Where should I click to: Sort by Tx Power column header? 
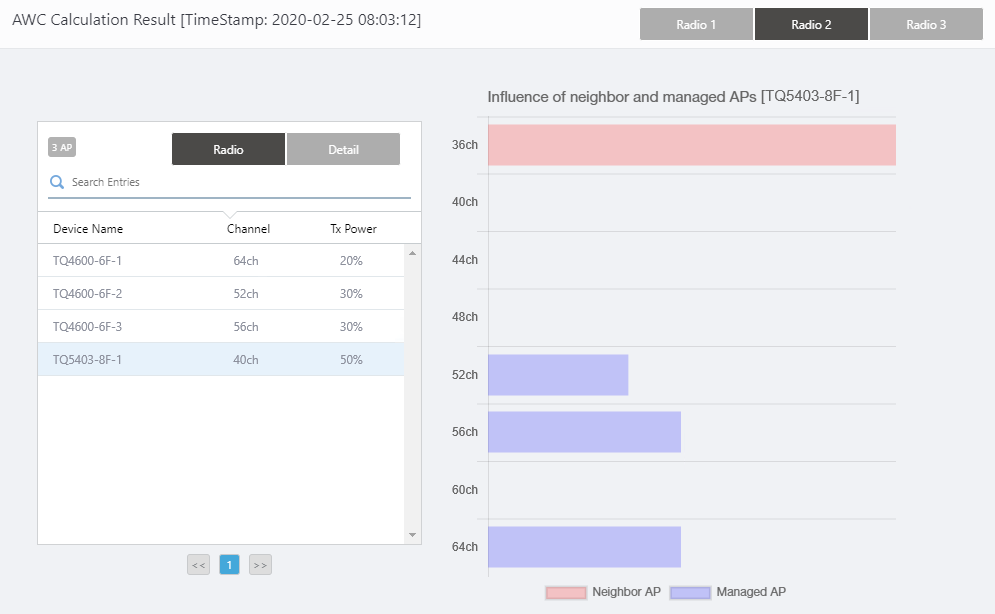[353, 229]
